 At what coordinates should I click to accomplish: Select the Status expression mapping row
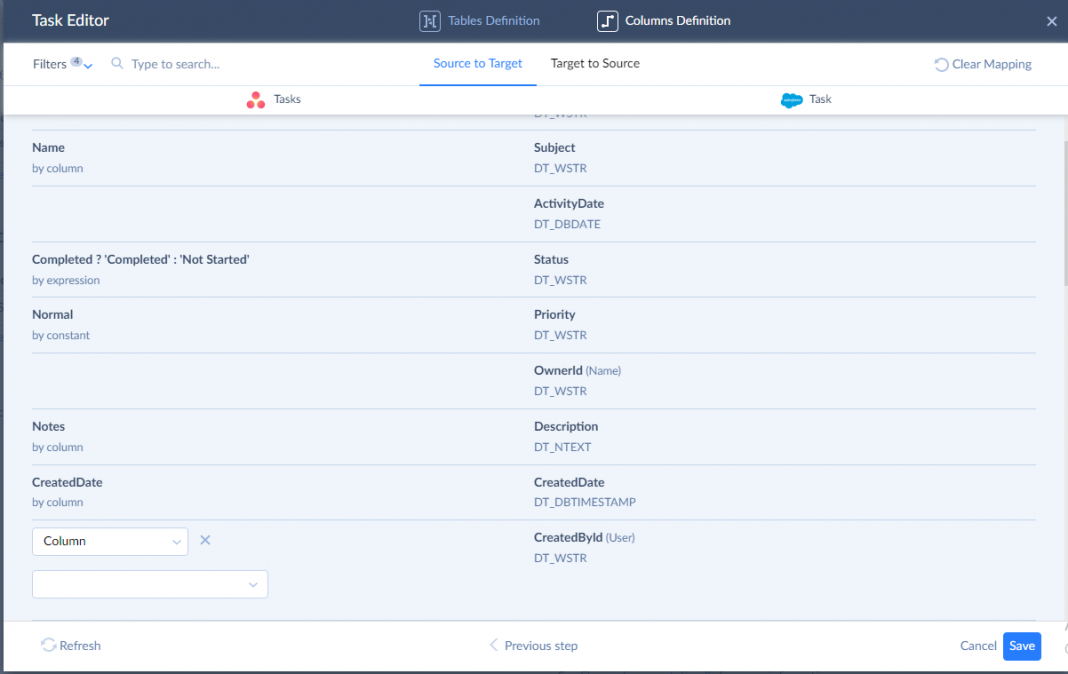[270, 269]
